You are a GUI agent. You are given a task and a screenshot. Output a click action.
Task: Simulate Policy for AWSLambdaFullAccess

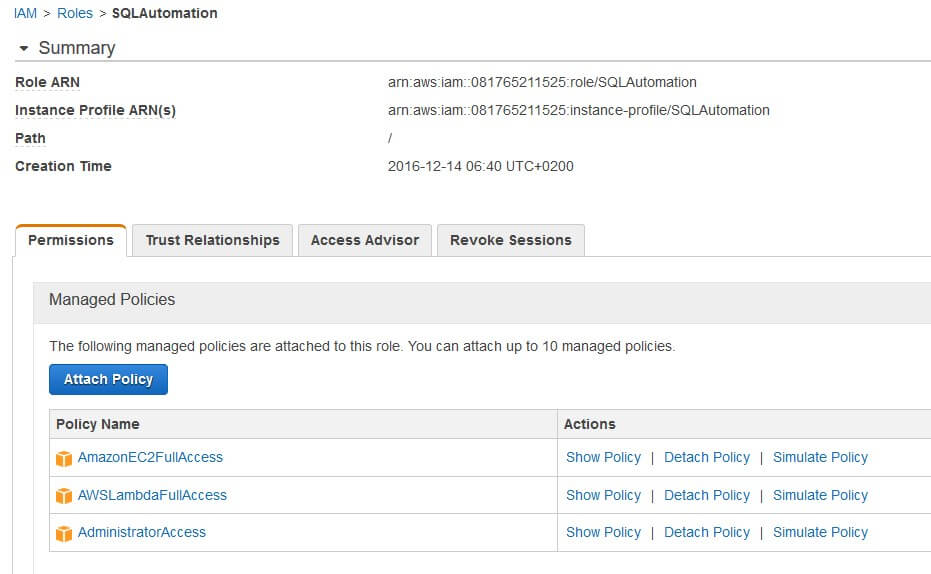[820, 495]
